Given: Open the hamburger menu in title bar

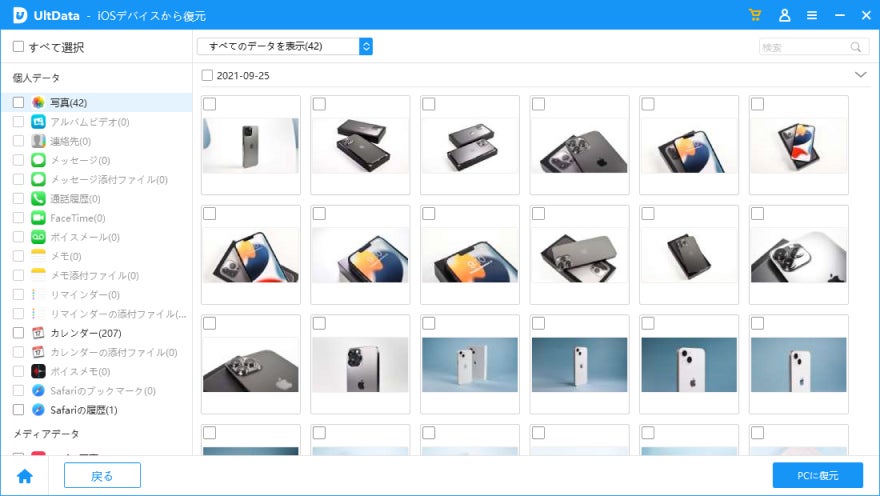Looking at the screenshot, I should pos(812,15).
